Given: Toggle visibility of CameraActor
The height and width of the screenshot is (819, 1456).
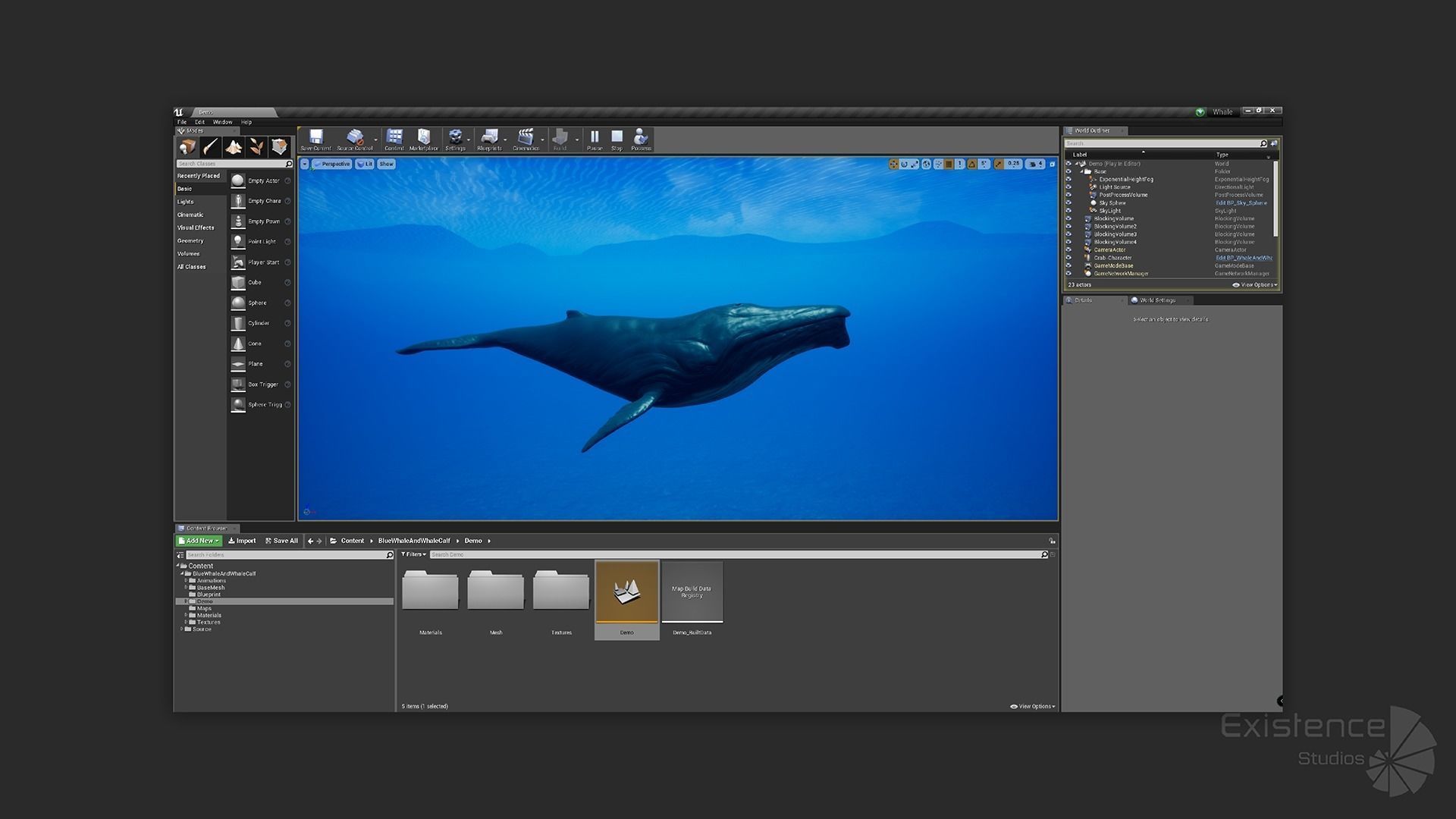Looking at the screenshot, I should pyautogui.click(x=1068, y=249).
